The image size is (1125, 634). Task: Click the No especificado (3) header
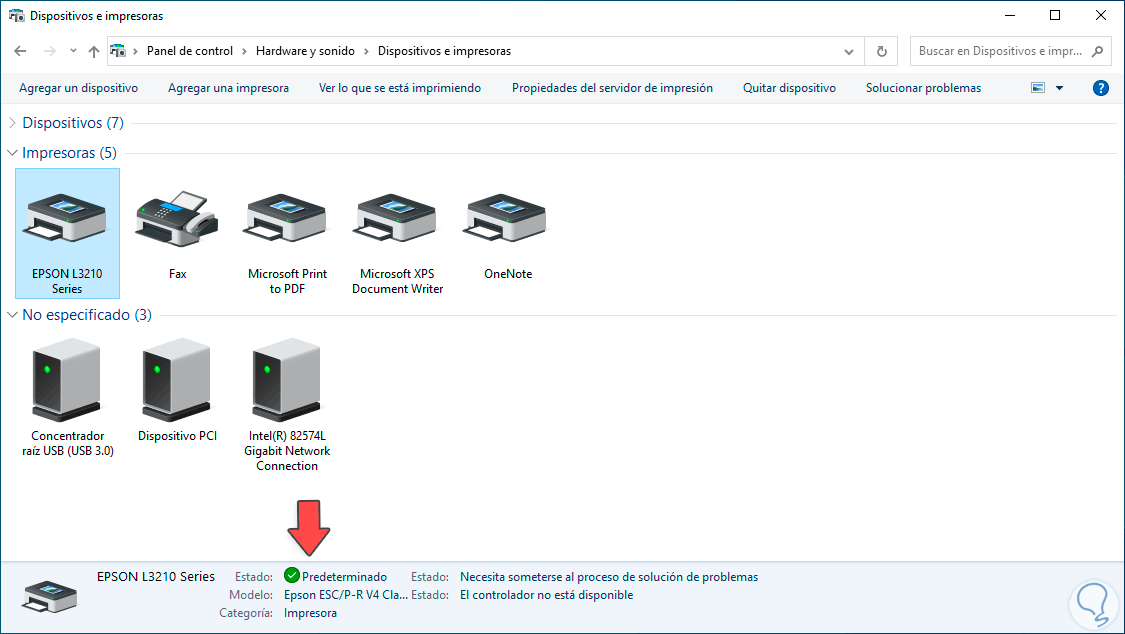[87, 315]
